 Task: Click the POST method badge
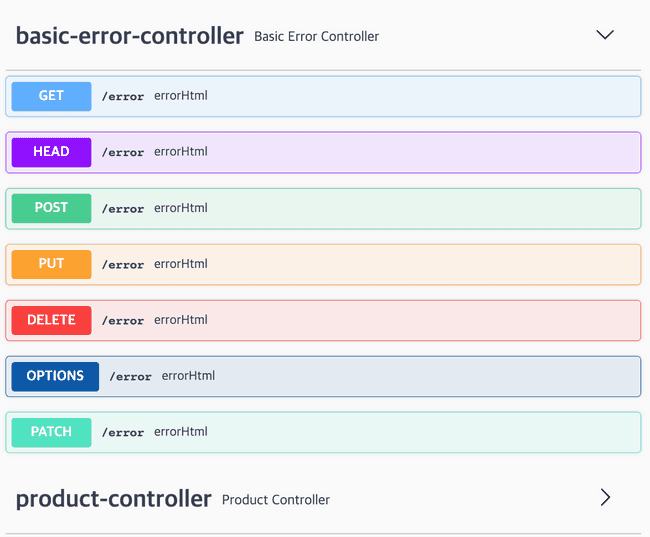pos(51,208)
